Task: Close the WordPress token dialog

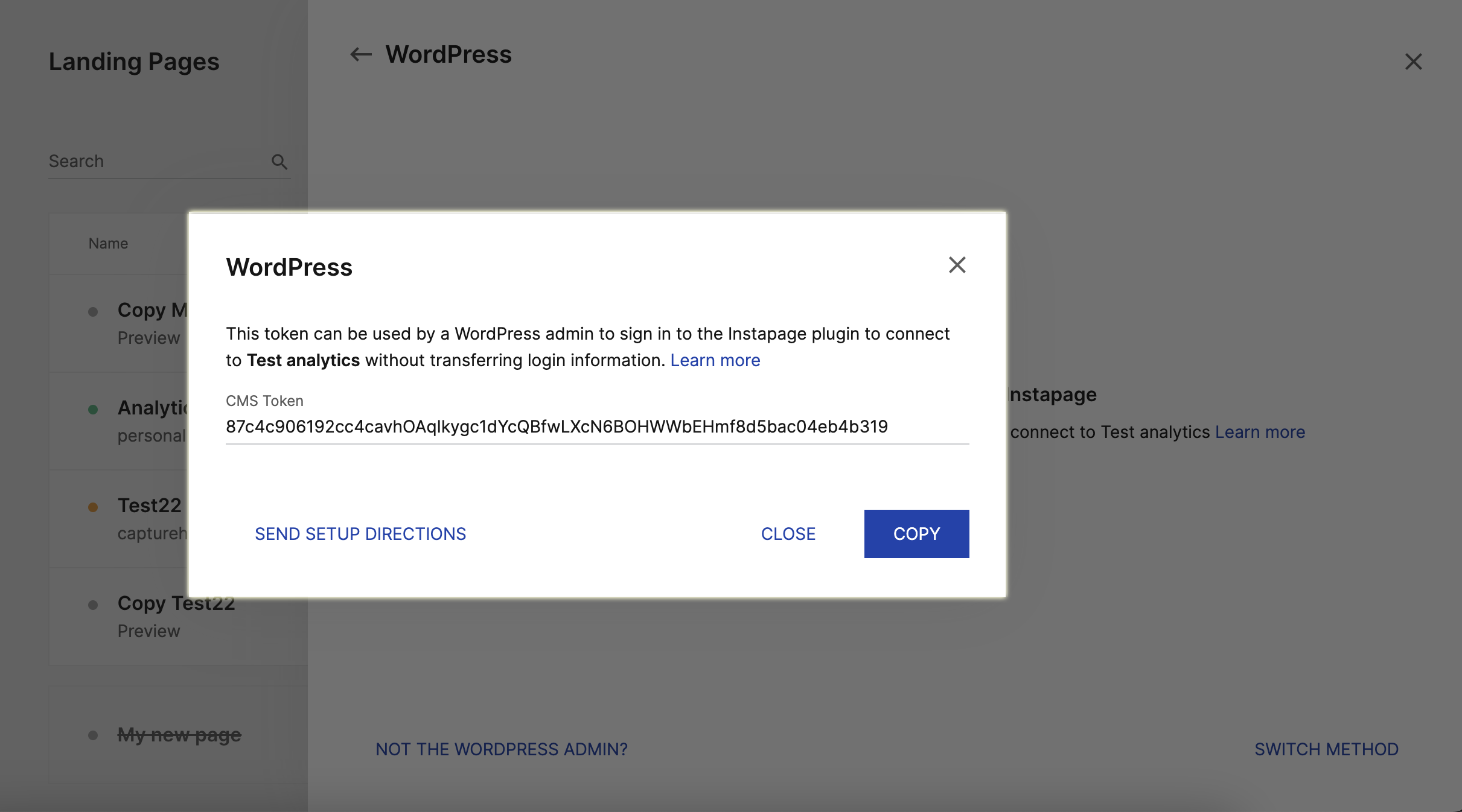Action: [x=957, y=265]
